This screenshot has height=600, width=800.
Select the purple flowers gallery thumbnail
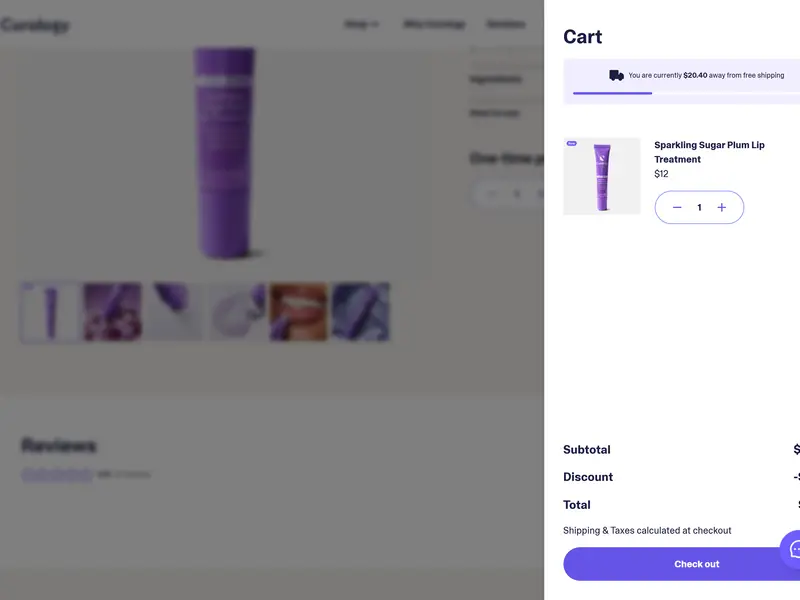coord(113,312)
